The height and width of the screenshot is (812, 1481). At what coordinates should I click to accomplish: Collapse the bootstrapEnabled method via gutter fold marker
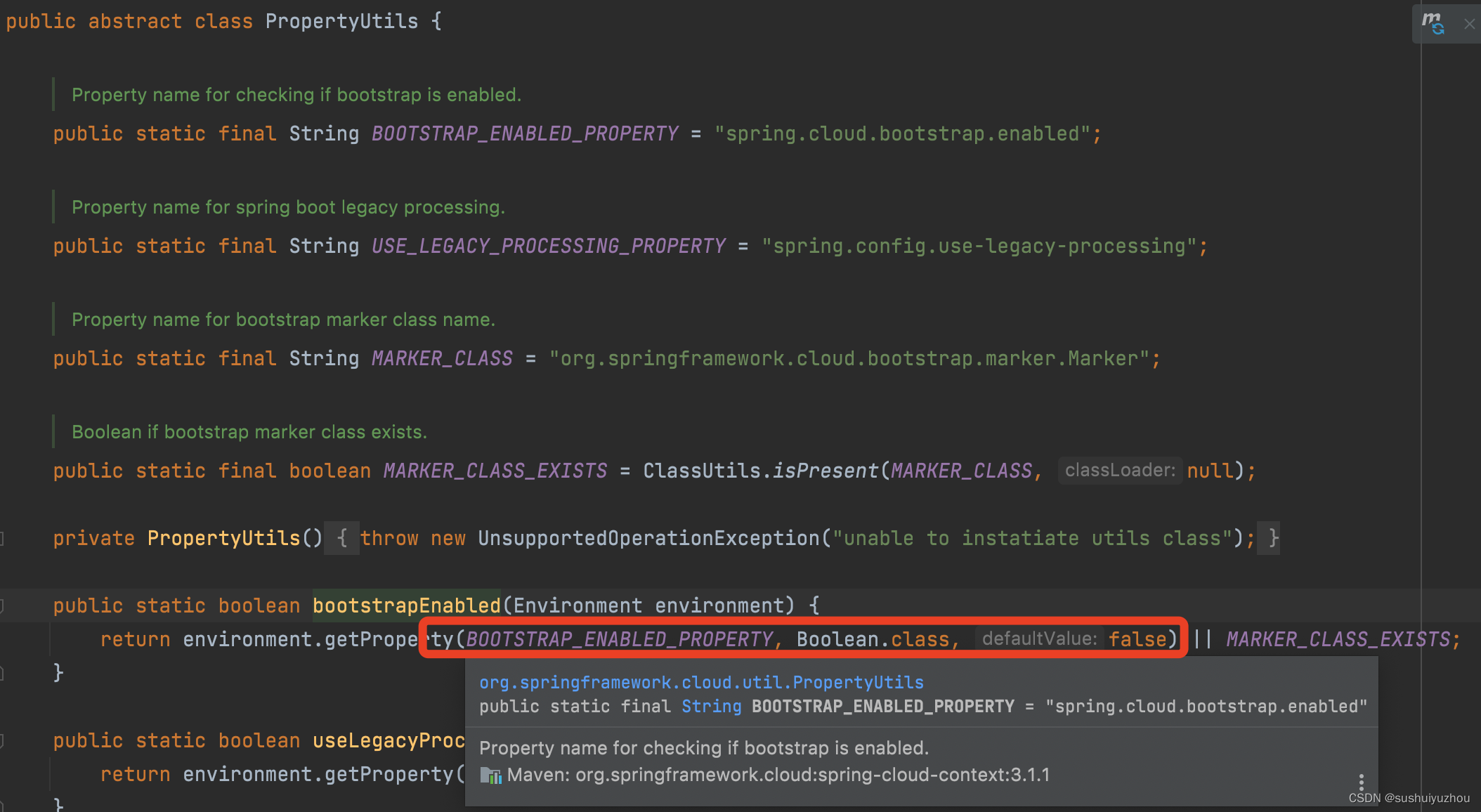pyautogui.click(x=2, y=605)
